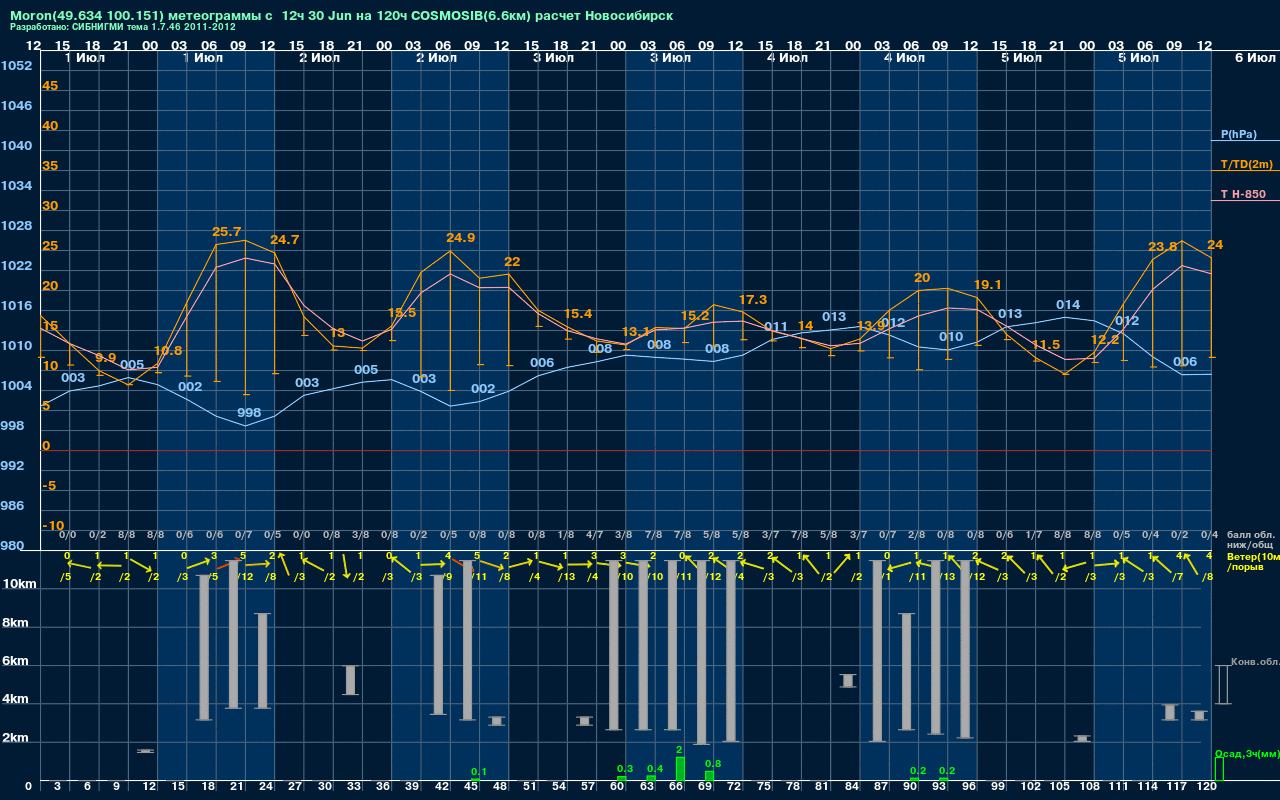
Task: Click forecast hour 42 on bottom axis
Action: (443, 788)
